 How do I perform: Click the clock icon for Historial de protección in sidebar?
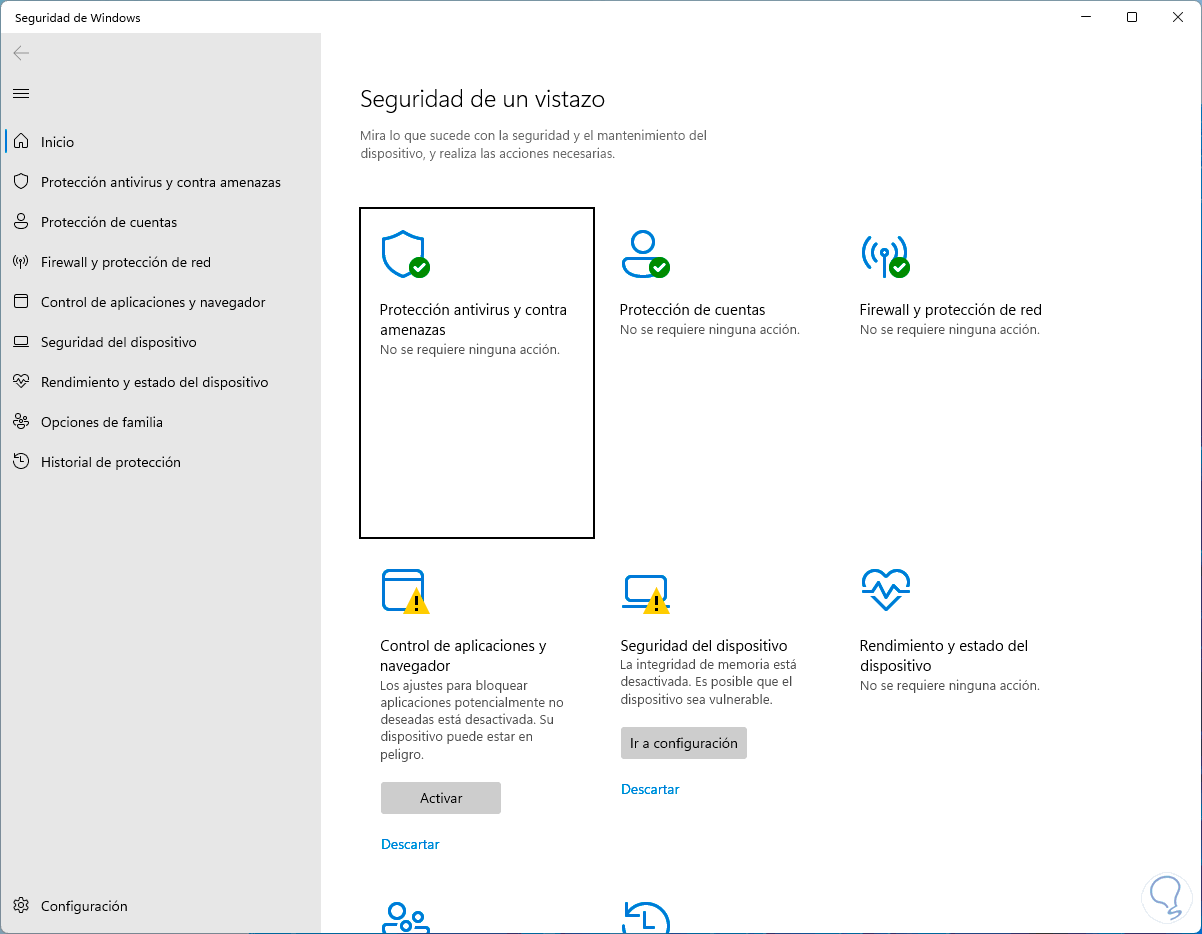pyautogui.click(x=21, y=462)
